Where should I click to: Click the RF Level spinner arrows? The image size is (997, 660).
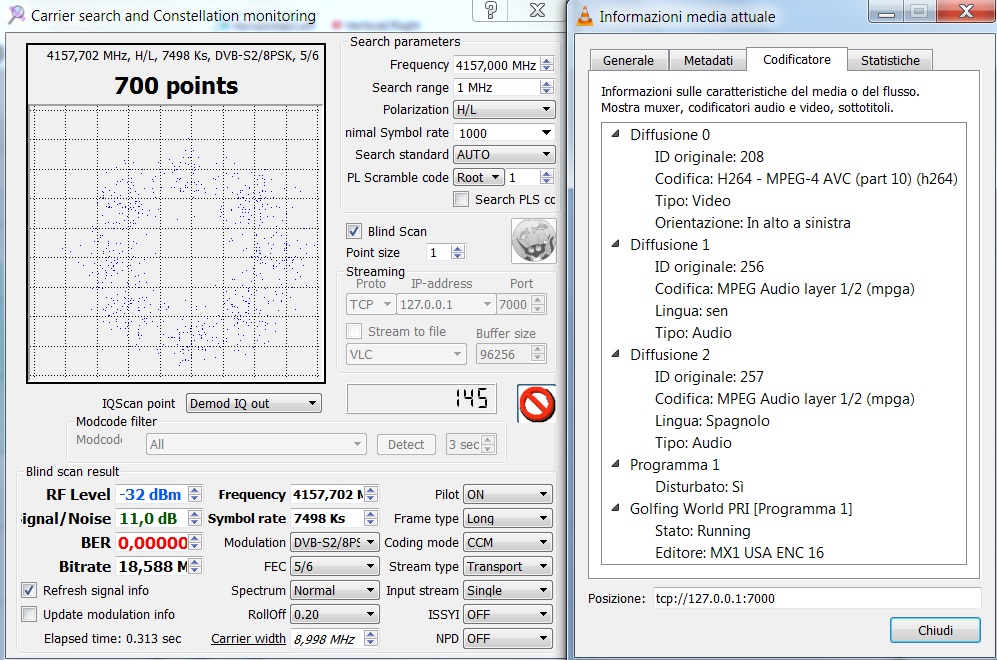pyautogui.click(x=195, y=494)
